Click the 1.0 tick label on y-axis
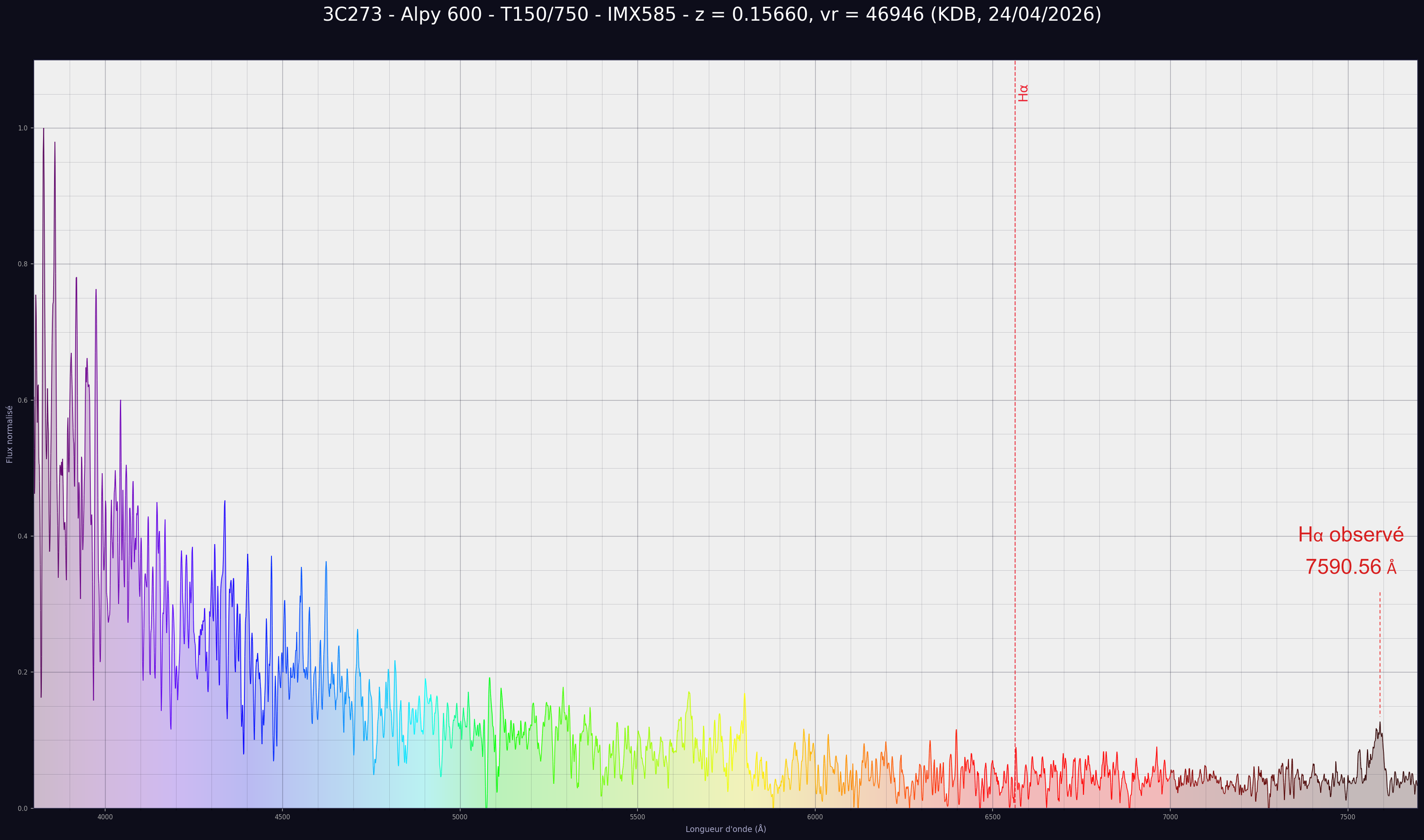Screen dimensions: 1424x840 (x=23, y=128)
